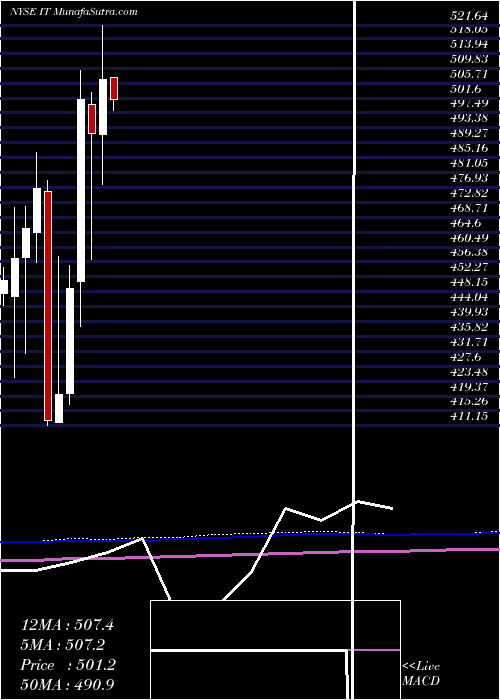Click the 485.16 price axis label
The width and height of the screenshot is (500, 700).
(469, 148)
